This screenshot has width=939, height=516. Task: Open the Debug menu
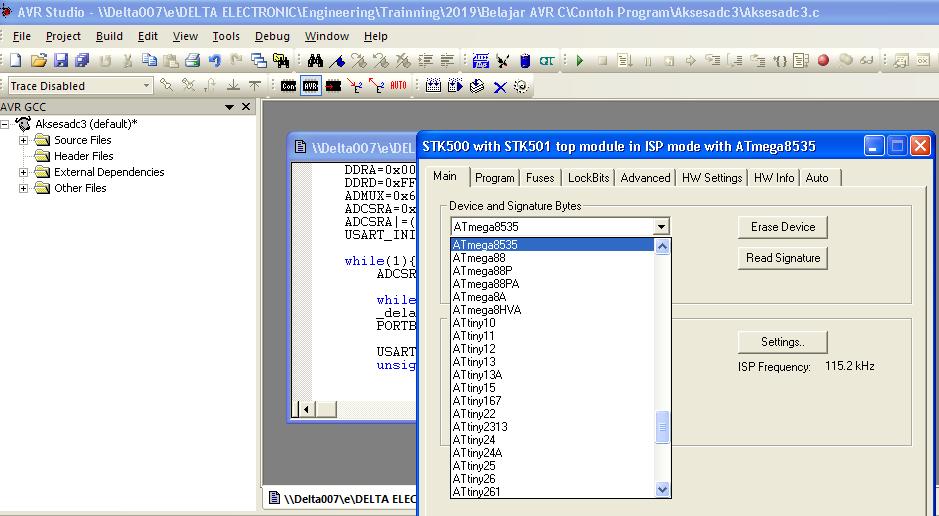coord(272,36)
